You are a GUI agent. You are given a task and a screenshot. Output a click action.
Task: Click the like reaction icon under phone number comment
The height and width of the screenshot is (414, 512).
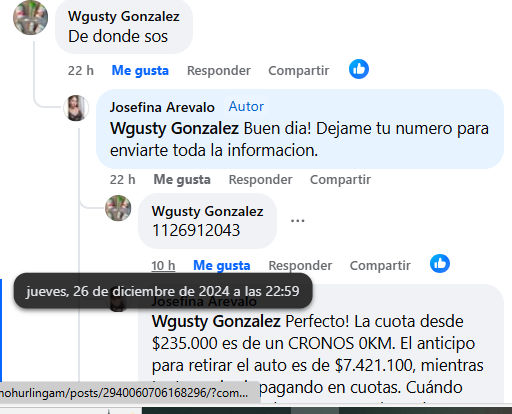point(440,264)
